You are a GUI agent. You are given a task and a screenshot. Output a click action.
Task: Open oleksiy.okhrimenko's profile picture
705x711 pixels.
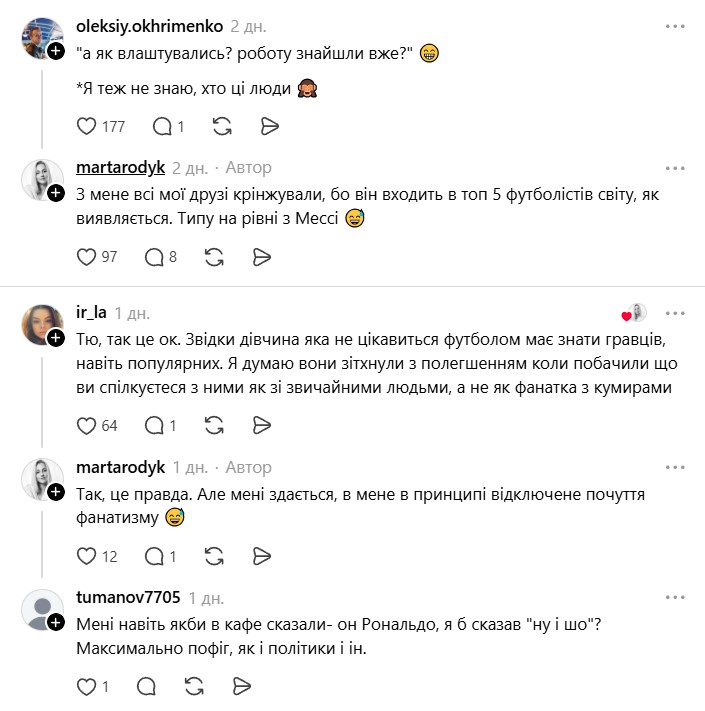coord(41,38)
